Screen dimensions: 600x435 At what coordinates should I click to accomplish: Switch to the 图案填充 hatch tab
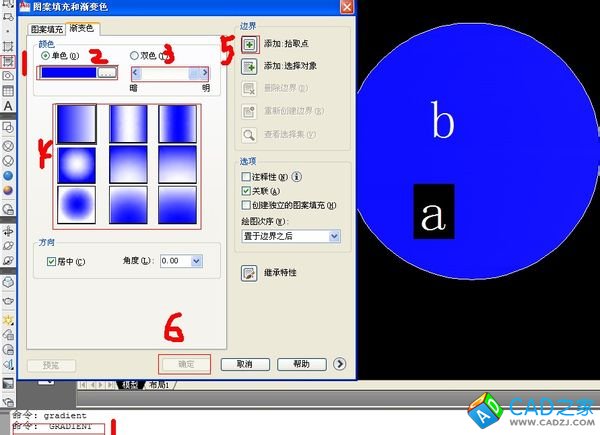(x=47, y=30)
